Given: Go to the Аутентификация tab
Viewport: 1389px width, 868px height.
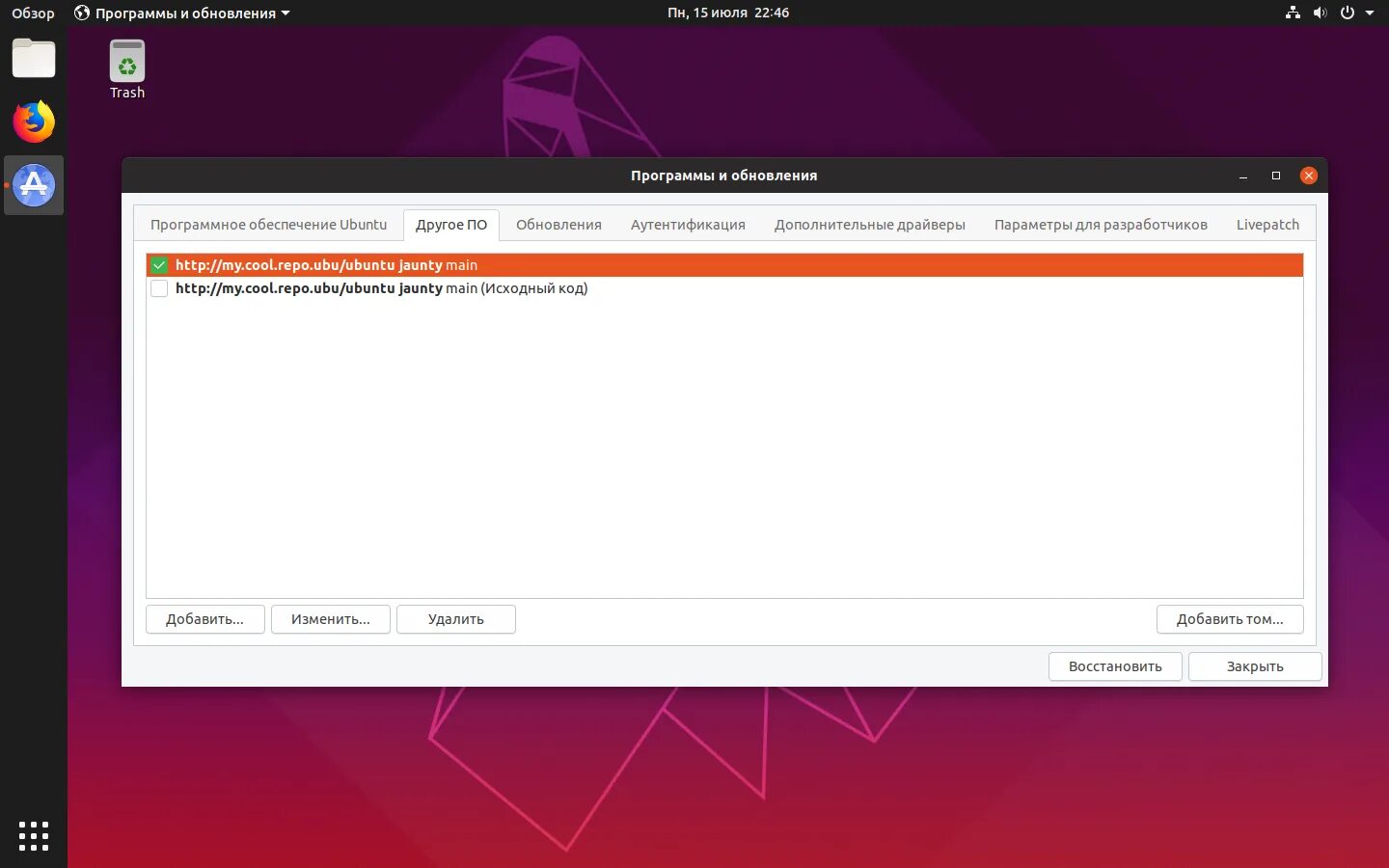Looking at the screenshot, I should pyautogui.click(x=688, y=225).
